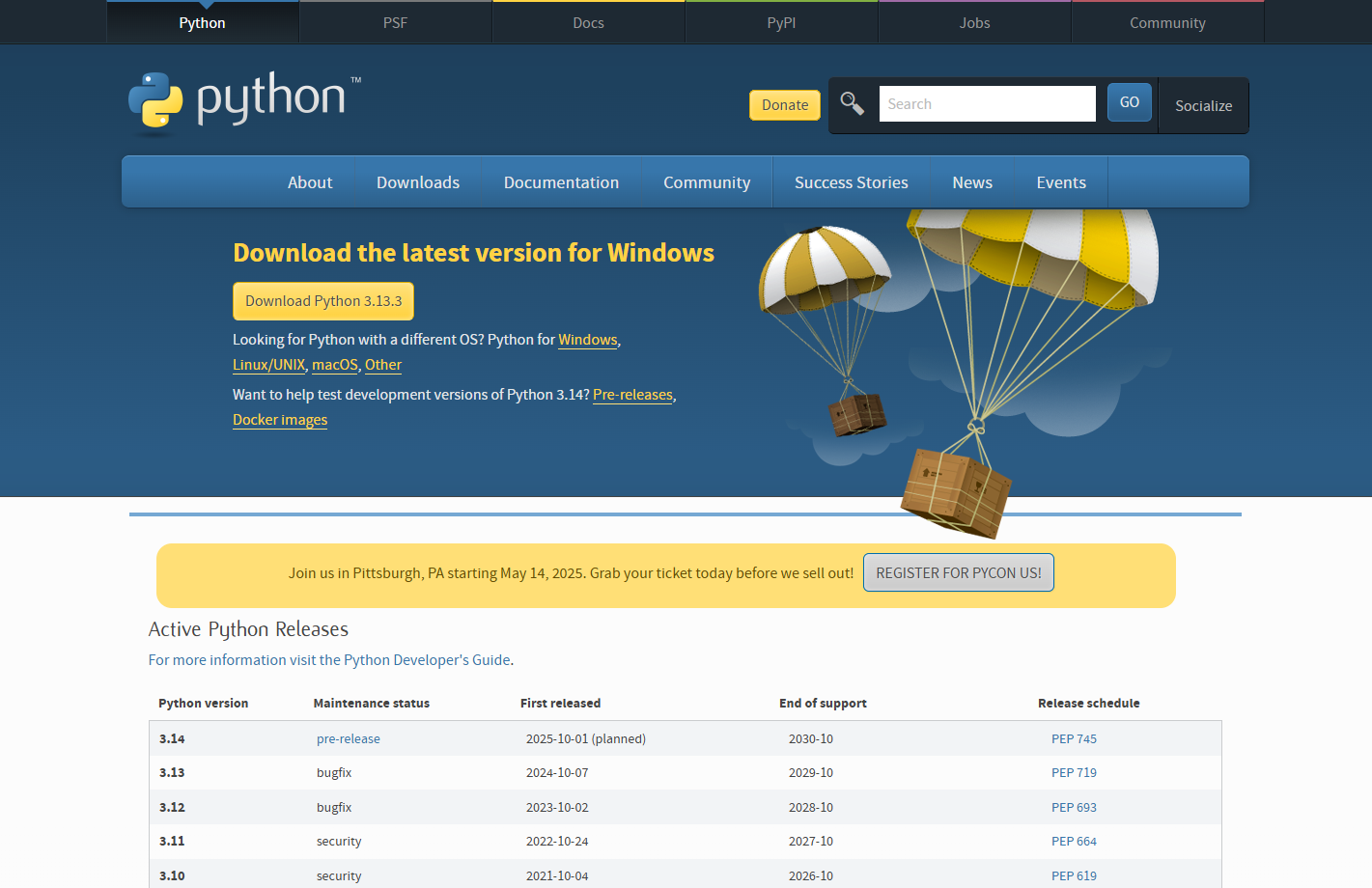Click the Donate button
1372x888 pixels.
(x=785, y=105)
